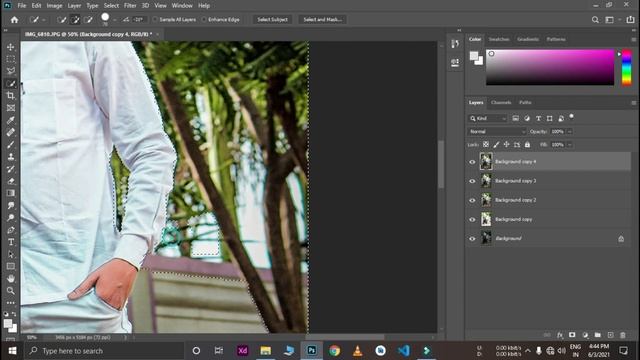640x360 pixels.
Task: Open the Kind filter dropdown
Action: (488, 118)
